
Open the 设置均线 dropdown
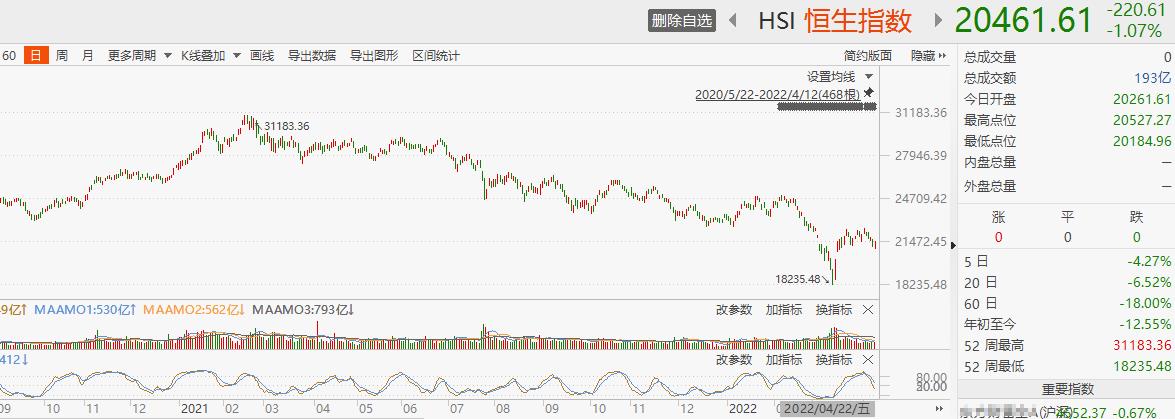coord(840,77)
